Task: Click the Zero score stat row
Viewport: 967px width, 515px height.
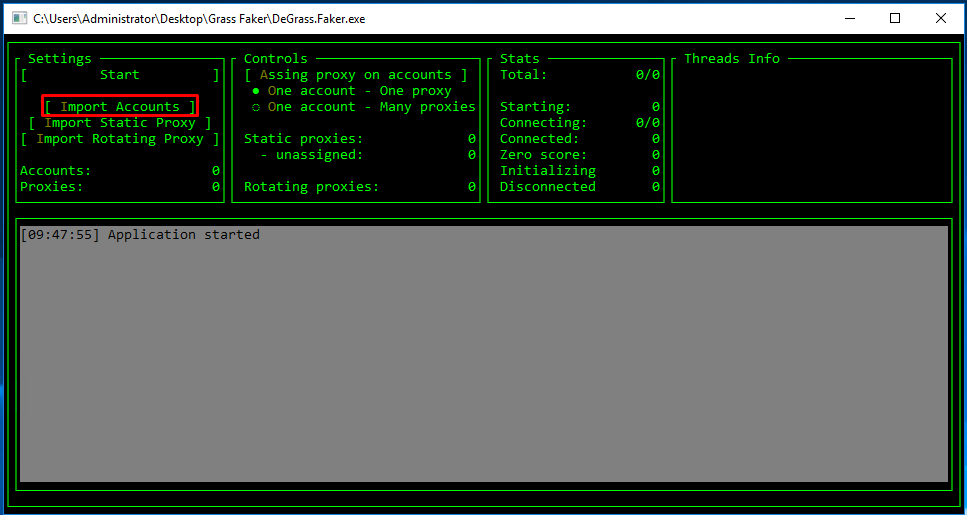Action: pyautogui.click(x=579, y=155)
